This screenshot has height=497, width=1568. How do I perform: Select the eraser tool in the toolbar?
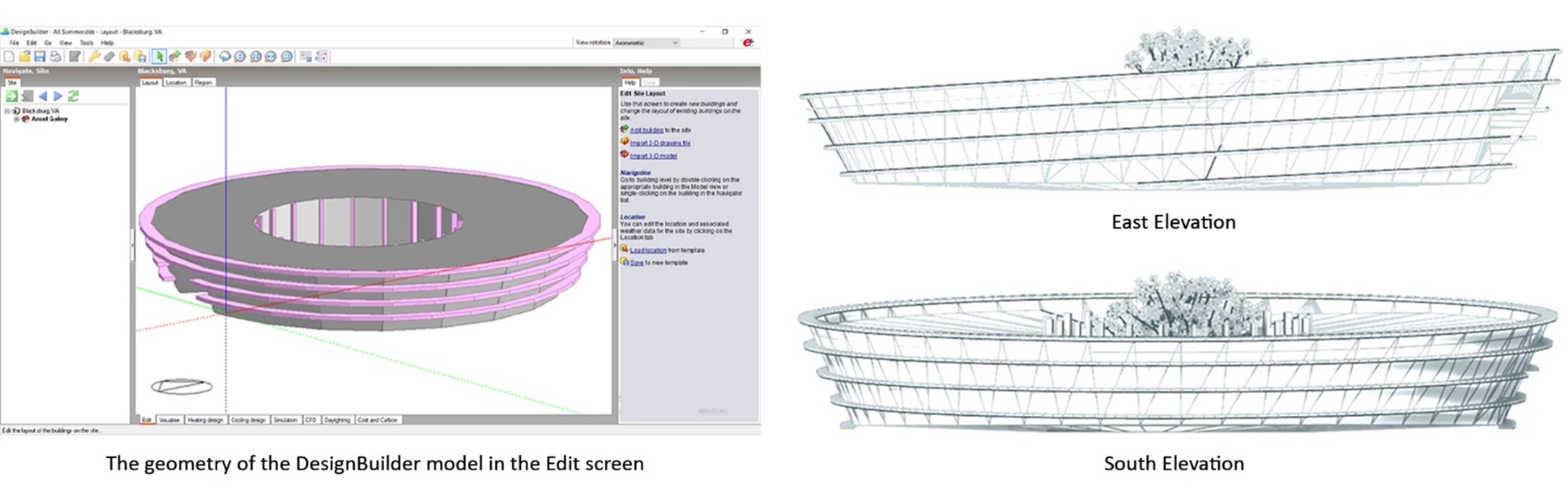click(109, 57)
